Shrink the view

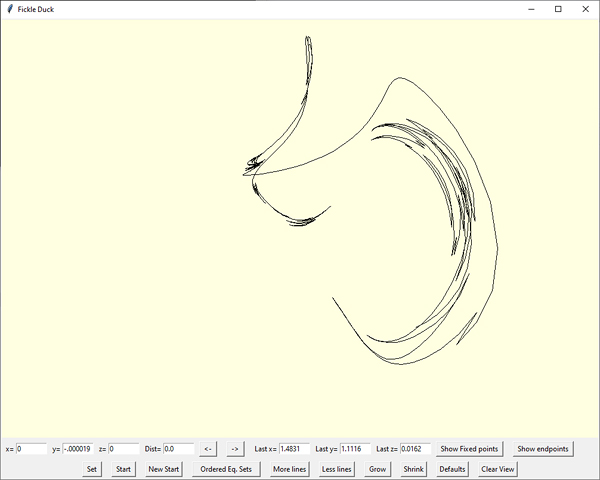[x=413, y=469]
